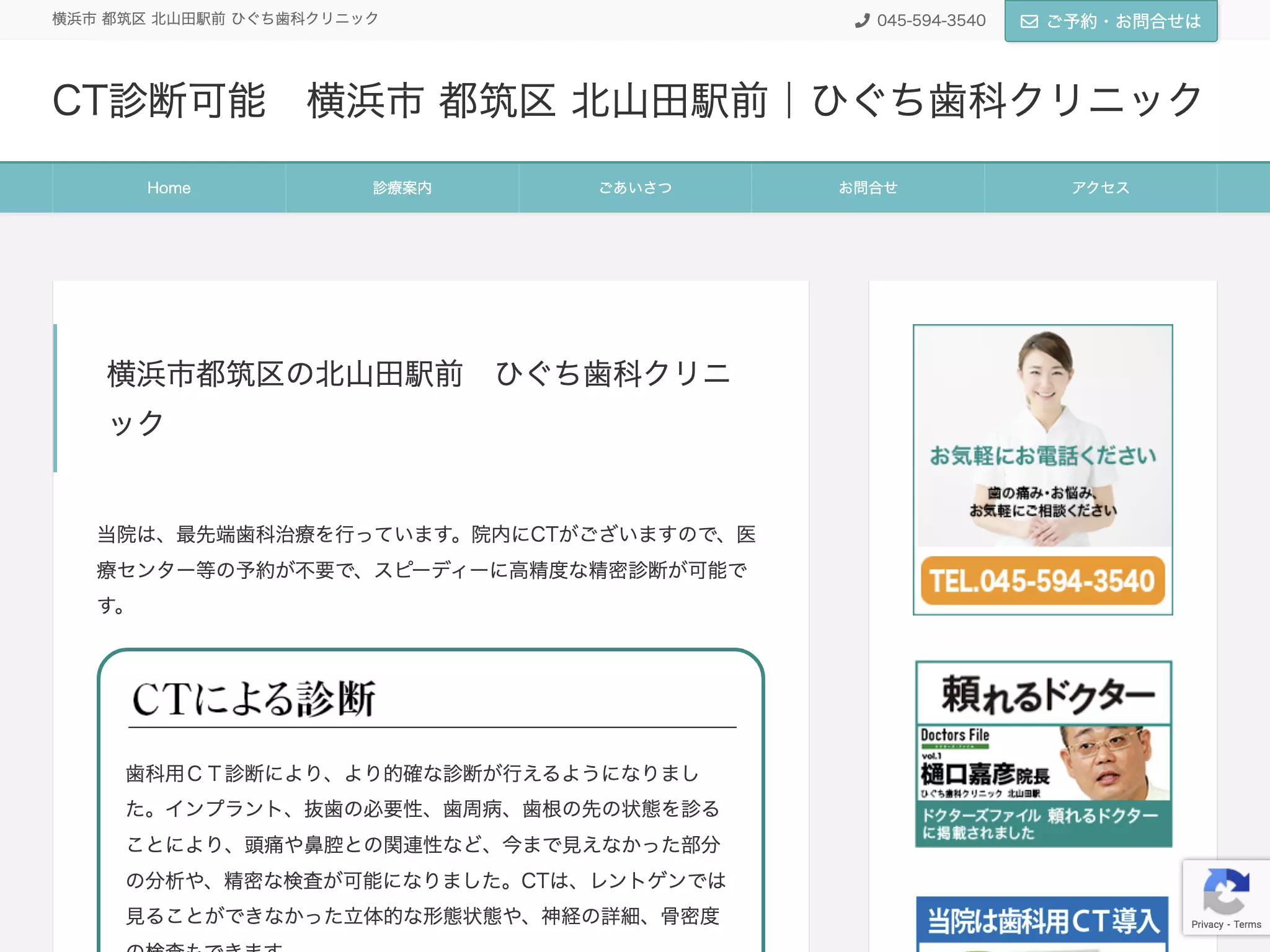Click the 045-594-3540 phone number in header
Viewport: 1270px width, 952px height.
coord(931,20)
